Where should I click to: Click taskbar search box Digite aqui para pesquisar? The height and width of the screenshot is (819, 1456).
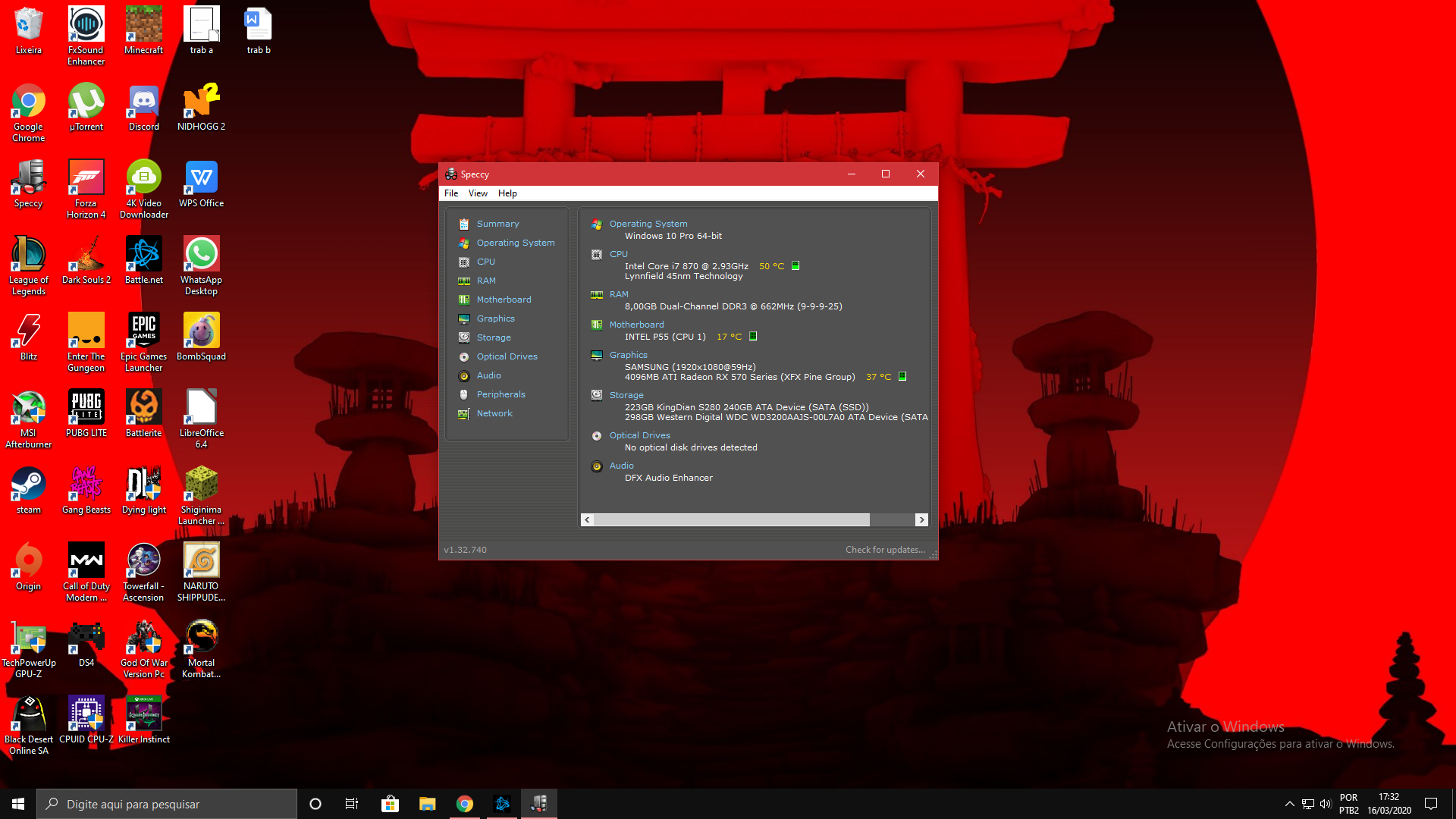click(x=167, y=804)
